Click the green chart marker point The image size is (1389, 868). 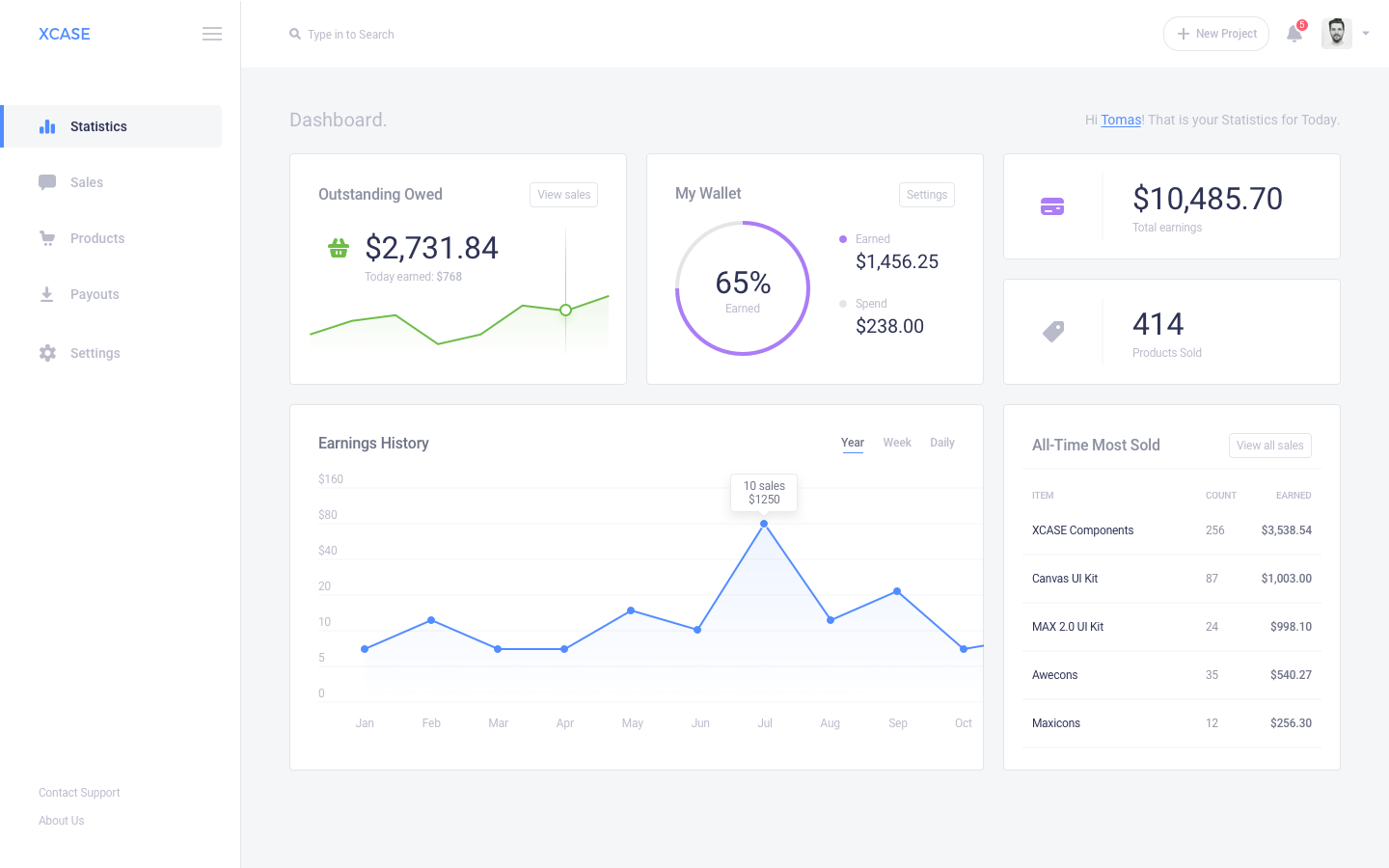pos(566,310)
